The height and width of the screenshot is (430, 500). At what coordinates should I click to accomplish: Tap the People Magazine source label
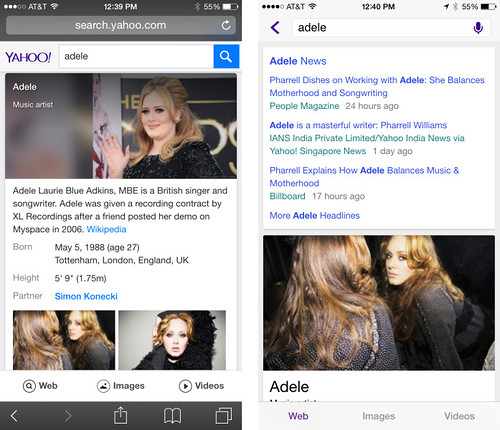click(x=304, y=106)
